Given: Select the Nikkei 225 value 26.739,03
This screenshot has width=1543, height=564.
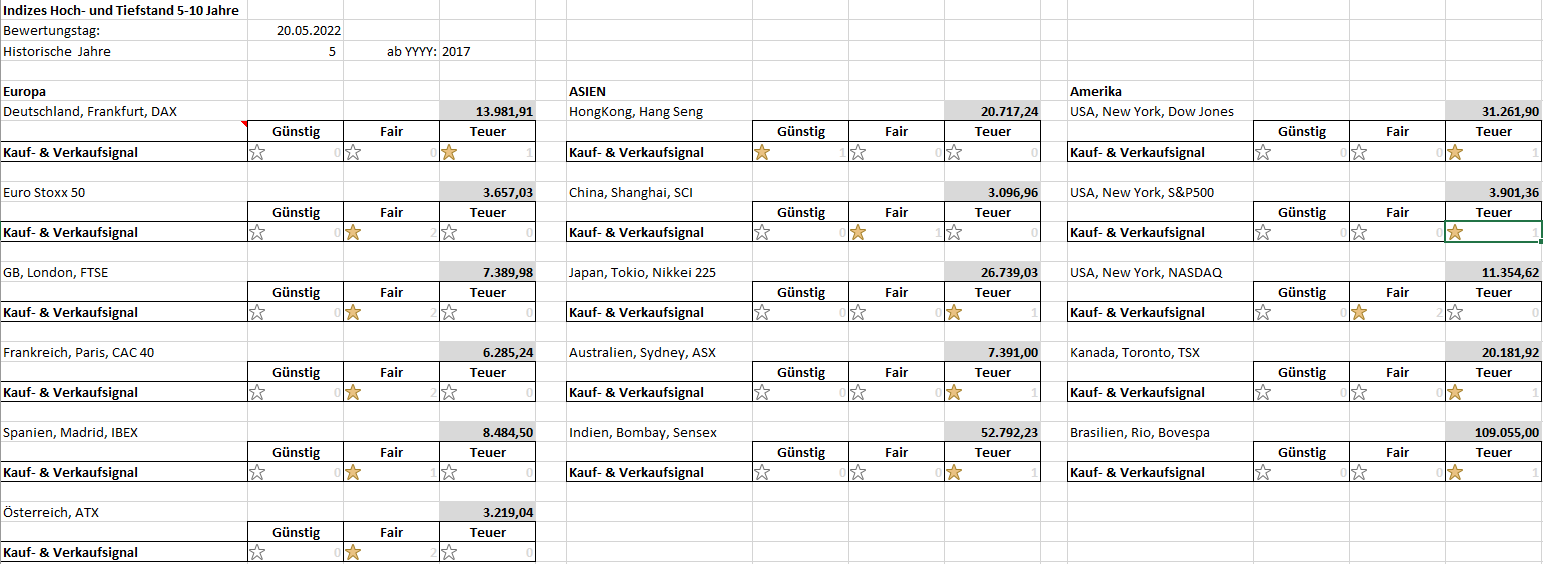Looking at the screenshot, I should pyautogui.click(x=992, y=273).
